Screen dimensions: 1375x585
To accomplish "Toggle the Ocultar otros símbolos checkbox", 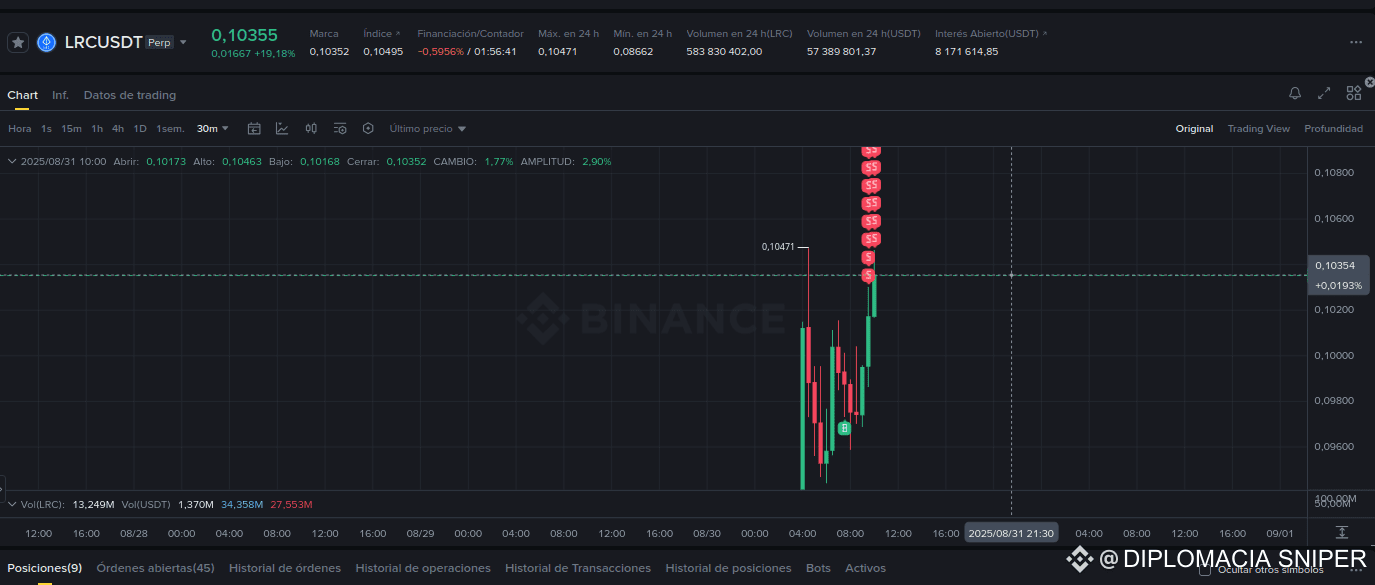I will [1205, 570].
